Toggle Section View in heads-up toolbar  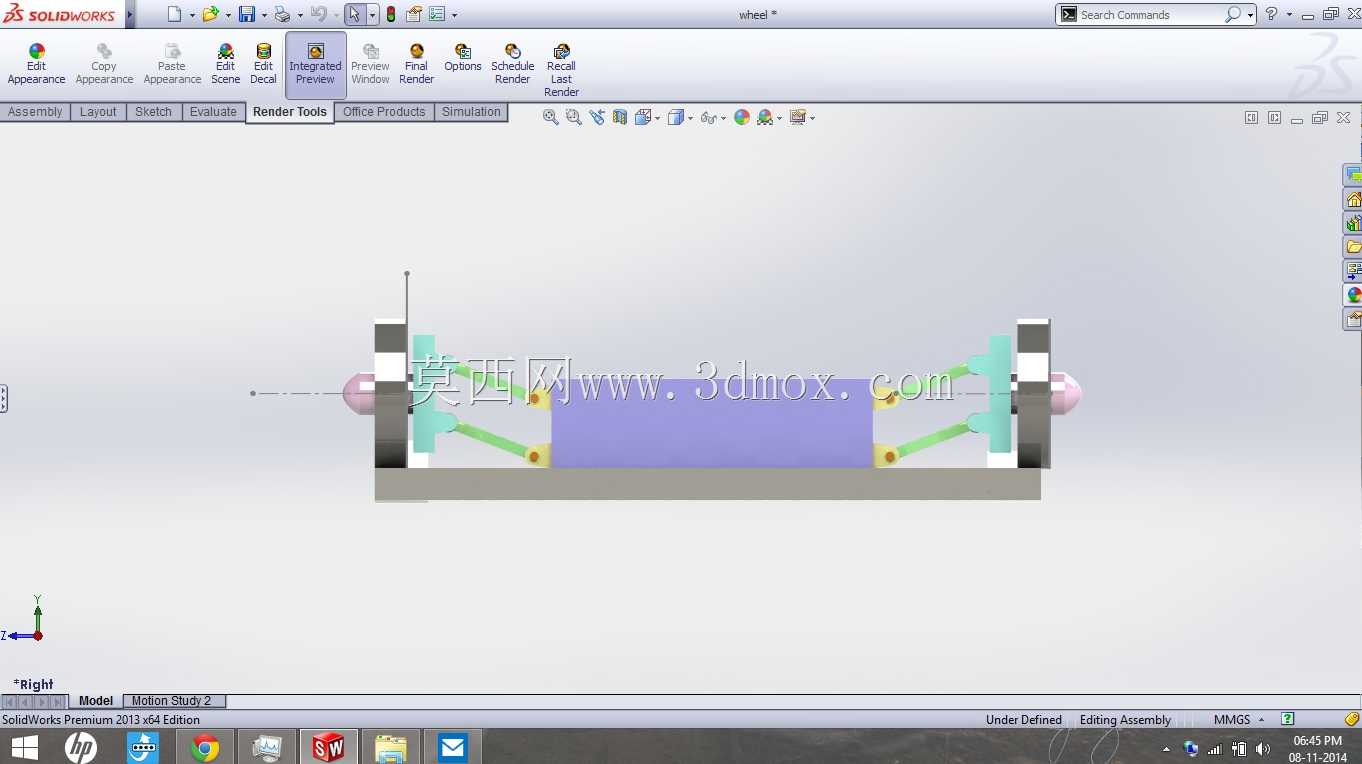[620, 117]
